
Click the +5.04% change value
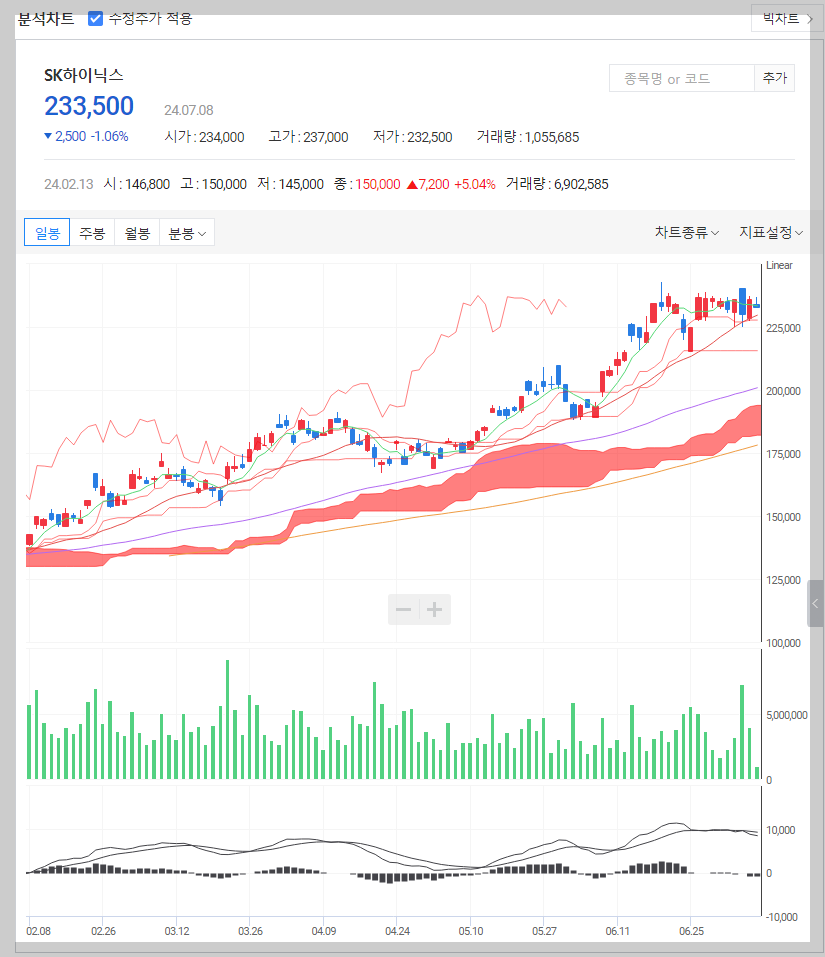(x=475, y=184)
